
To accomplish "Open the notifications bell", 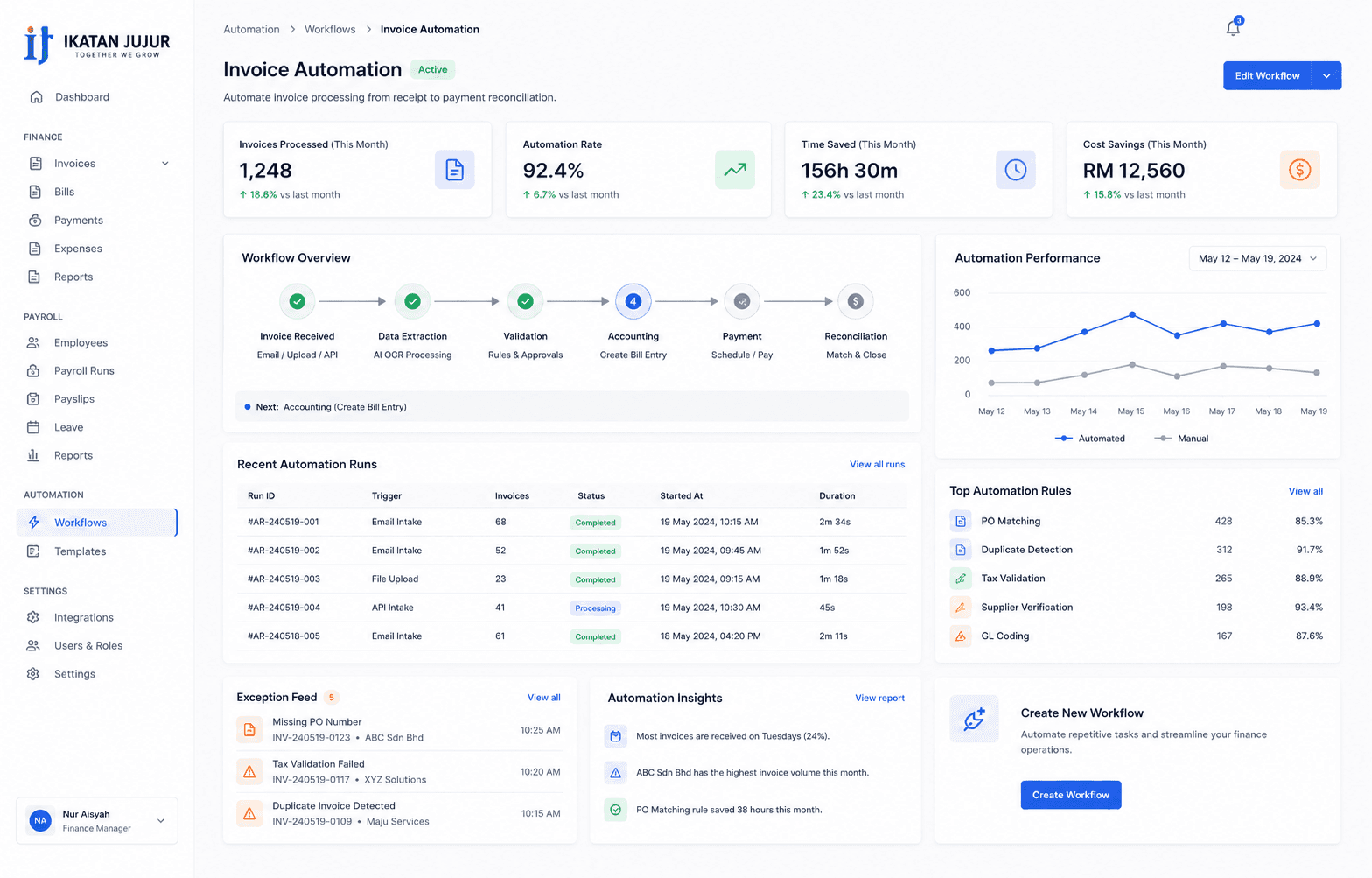I will (1233, 28).
